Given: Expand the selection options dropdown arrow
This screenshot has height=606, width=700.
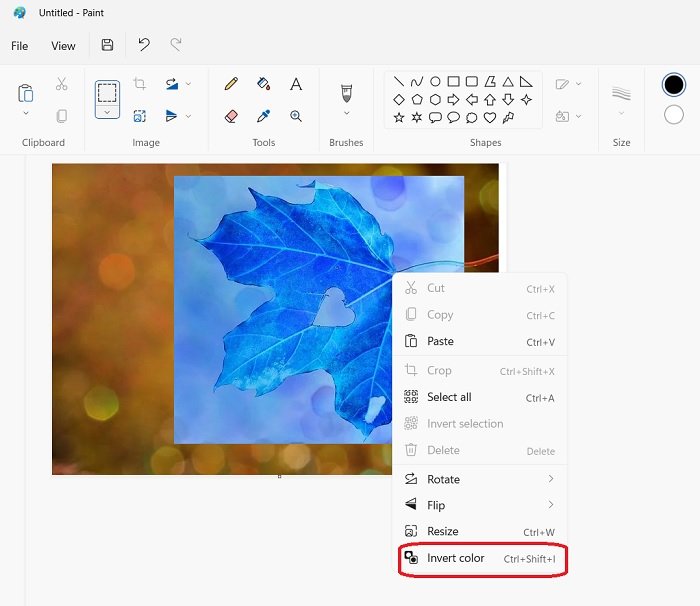Looking at the screenshot, I should point(107,113).
